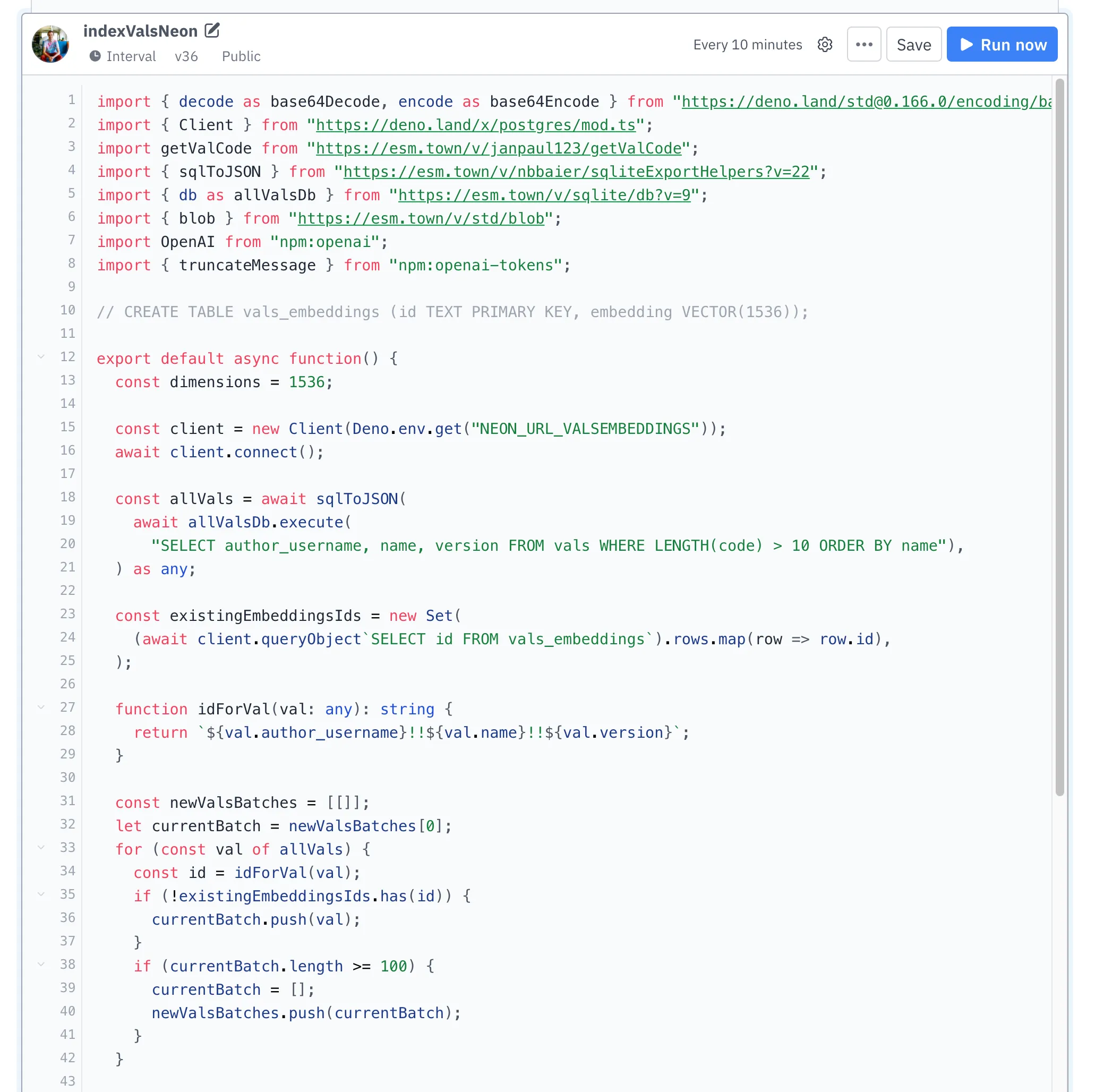Click the Every 10 minutes schedule text
This screenshot has height=1092, width=1095.
click(747, 45)
